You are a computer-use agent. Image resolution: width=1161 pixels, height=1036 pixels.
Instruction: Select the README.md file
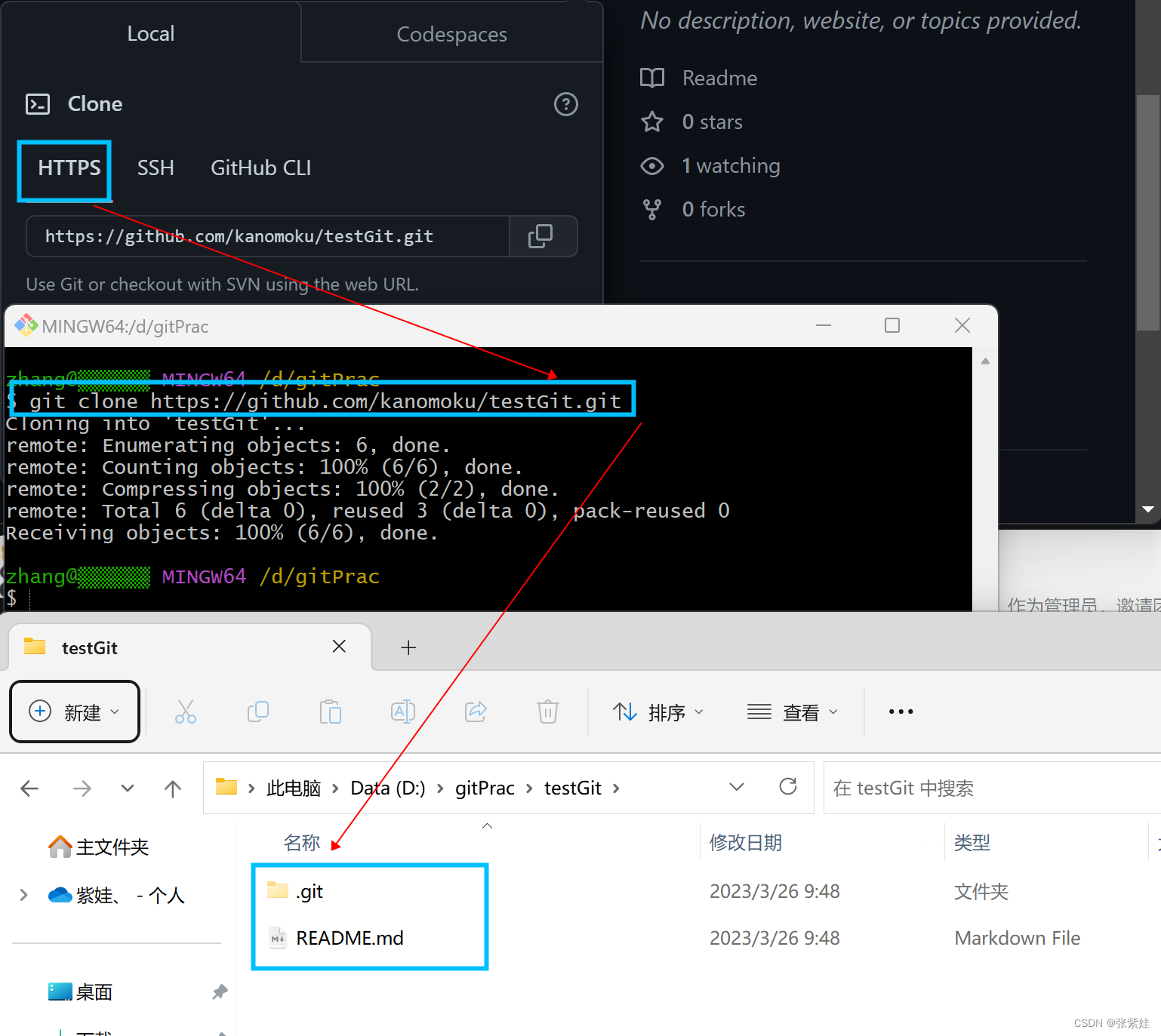[x=350, y=938]
